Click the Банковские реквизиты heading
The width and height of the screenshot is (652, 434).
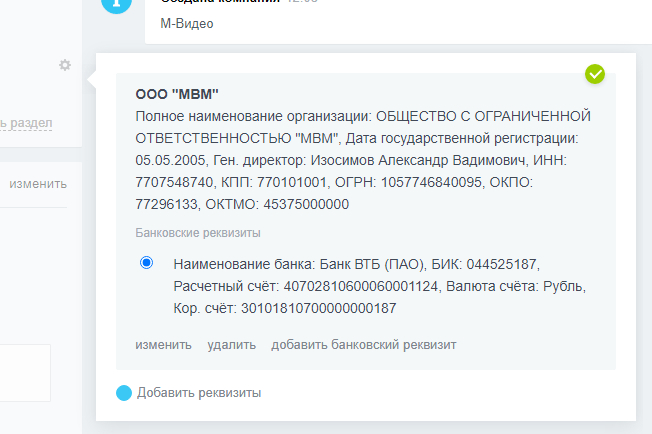click(x=198, y=233)
